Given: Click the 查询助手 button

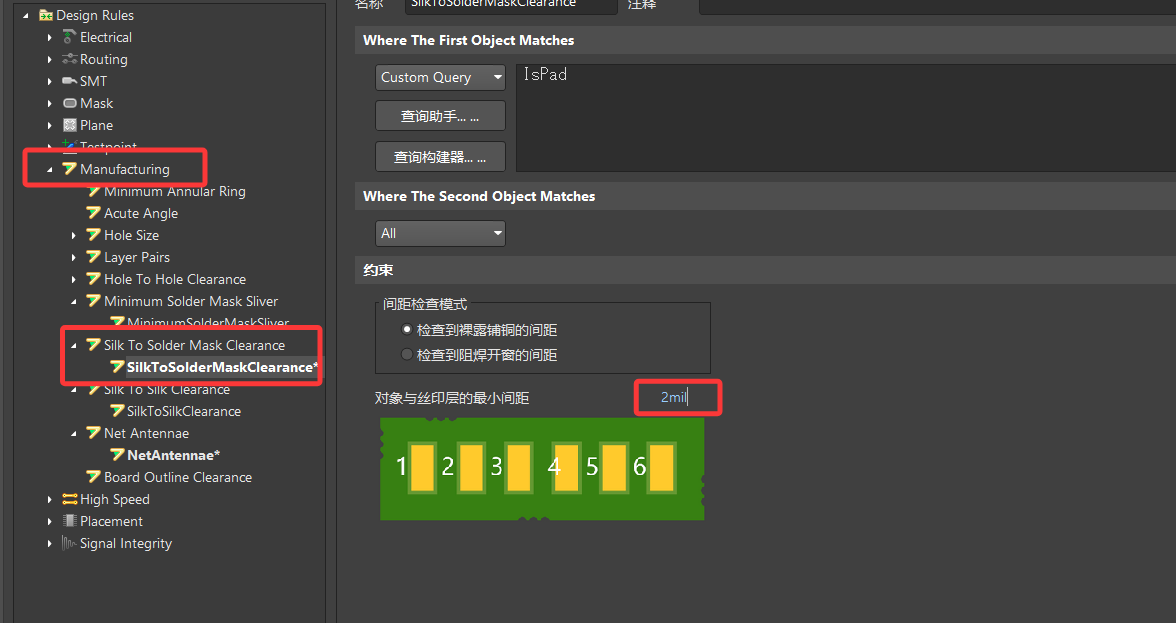Looking at the screenshot, I should click(440, 116).
